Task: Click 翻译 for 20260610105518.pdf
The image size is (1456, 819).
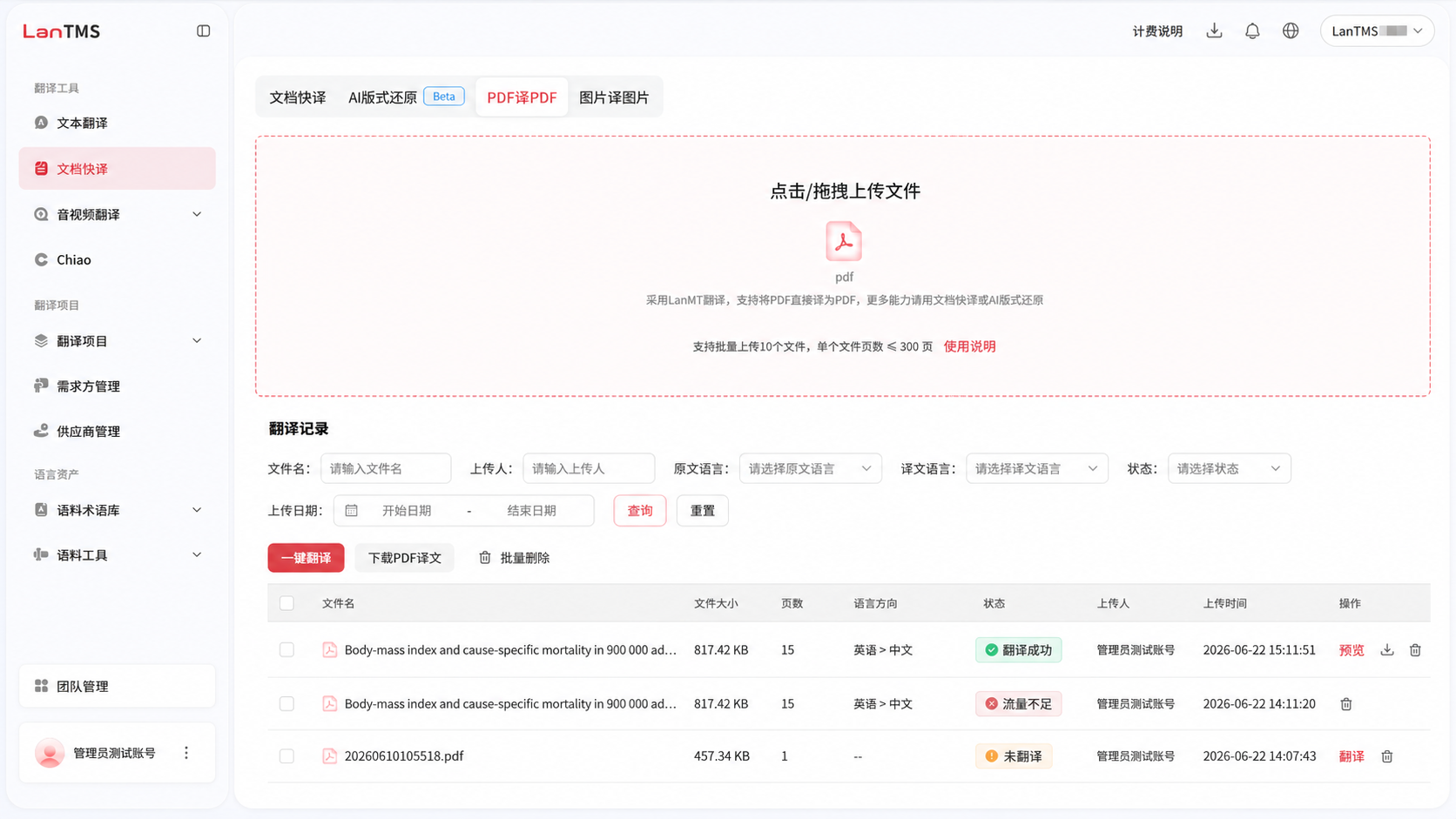Action: [x=1352, y=756]
